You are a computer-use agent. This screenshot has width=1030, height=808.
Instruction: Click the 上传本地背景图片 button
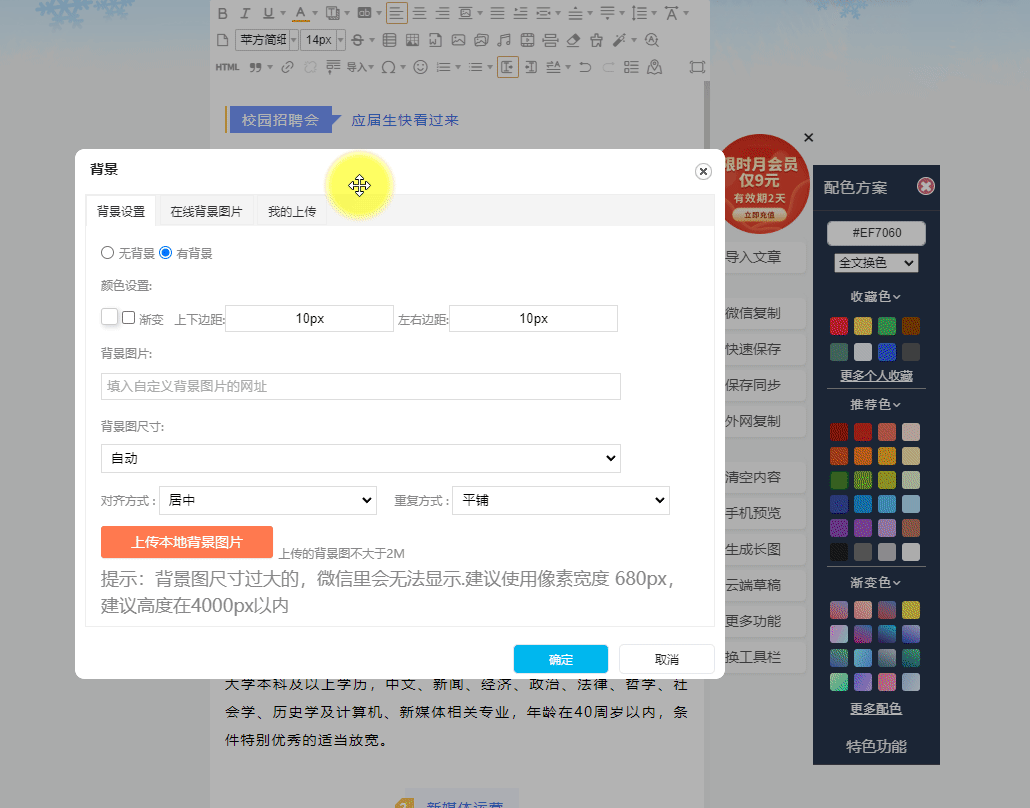187,542
